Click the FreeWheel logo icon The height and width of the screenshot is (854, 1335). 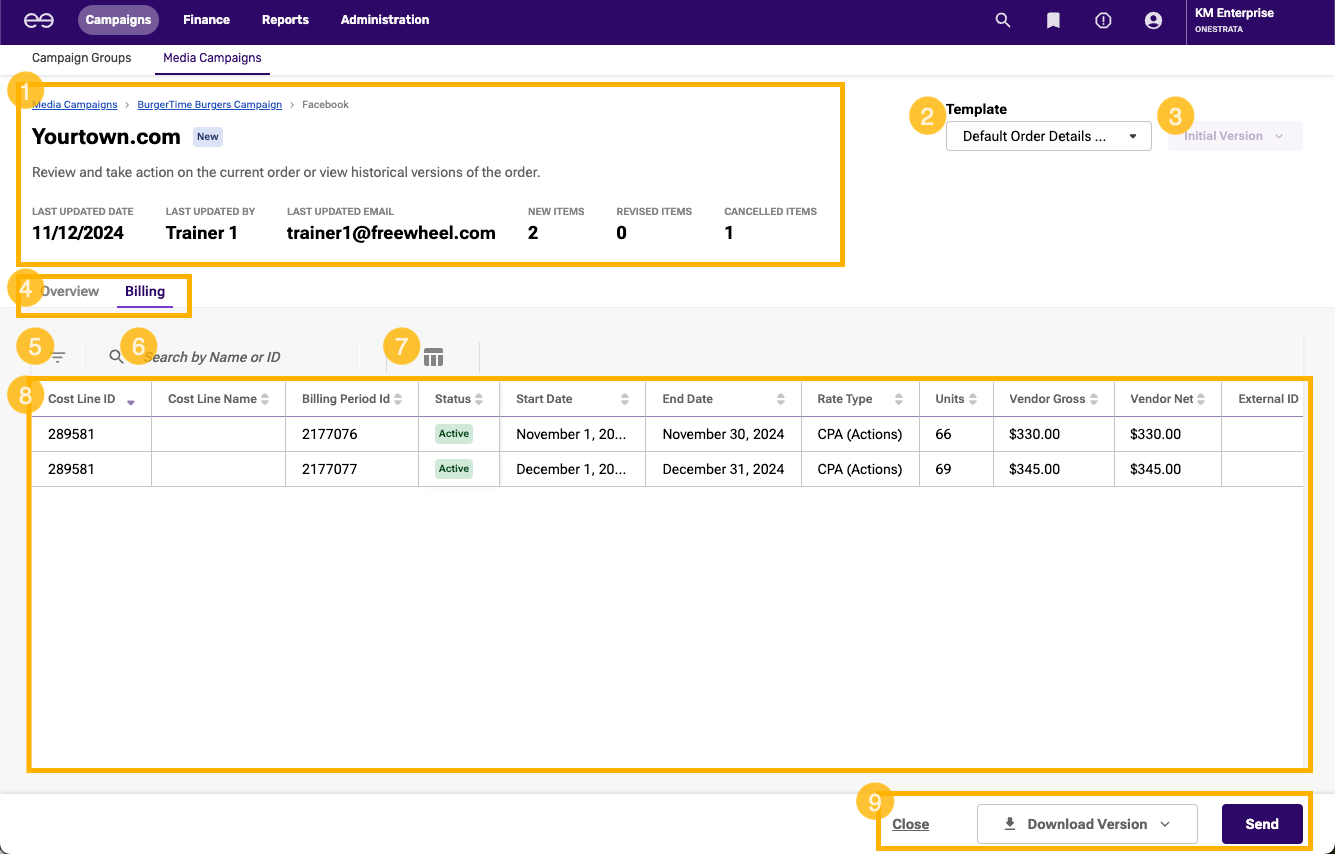click(39, 20)
